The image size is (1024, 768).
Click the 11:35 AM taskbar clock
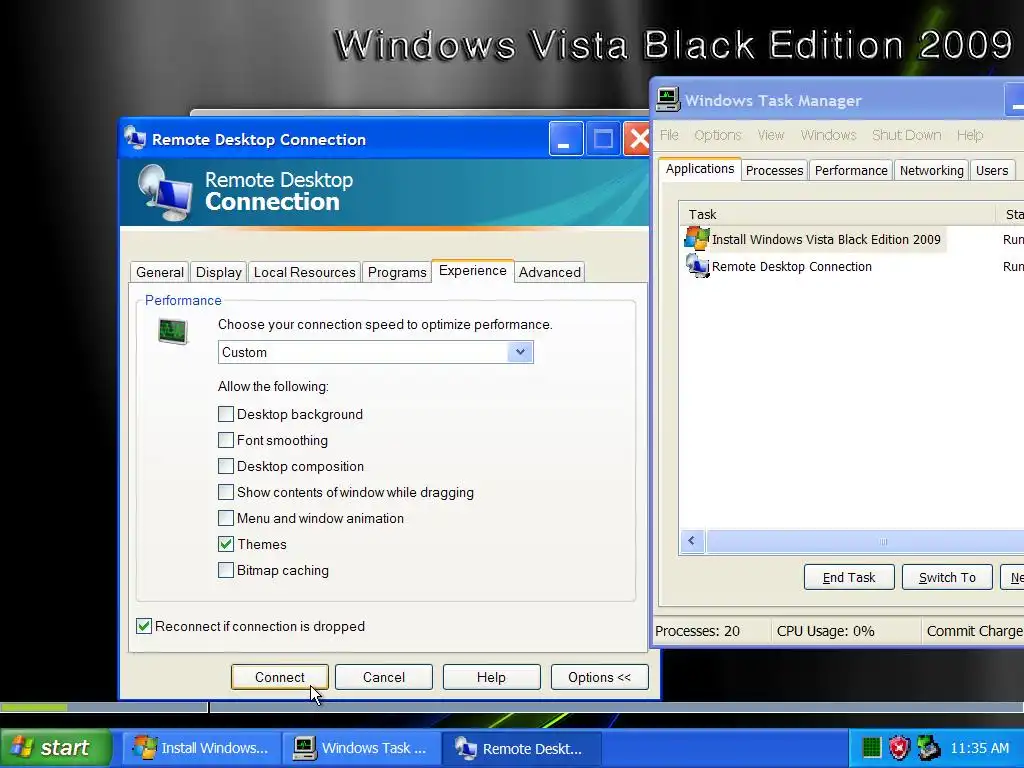(980, 748)
